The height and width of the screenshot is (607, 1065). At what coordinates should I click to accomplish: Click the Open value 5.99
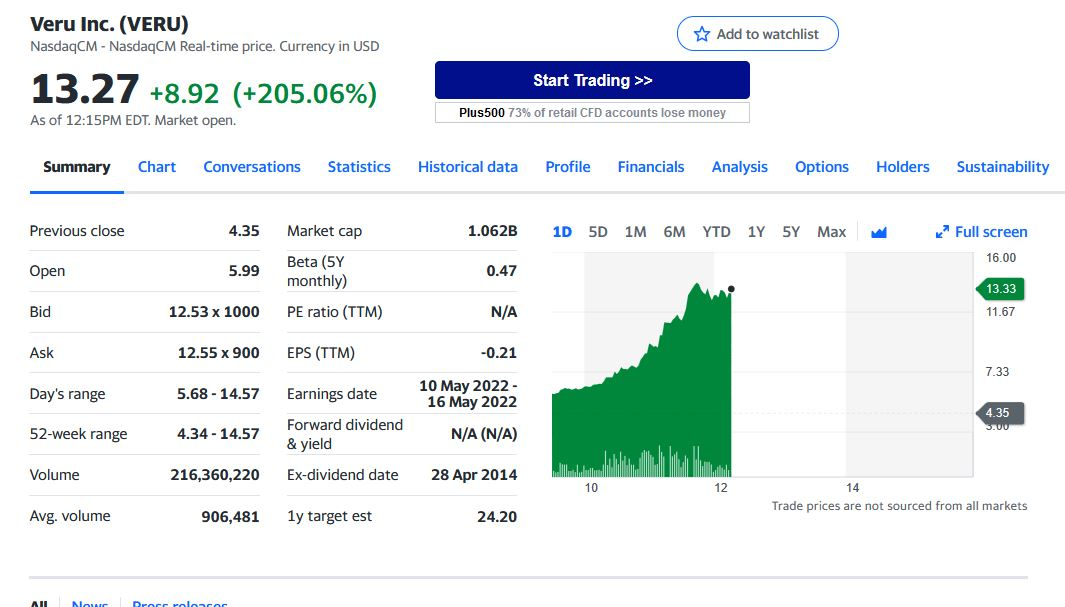click(244, 271)
